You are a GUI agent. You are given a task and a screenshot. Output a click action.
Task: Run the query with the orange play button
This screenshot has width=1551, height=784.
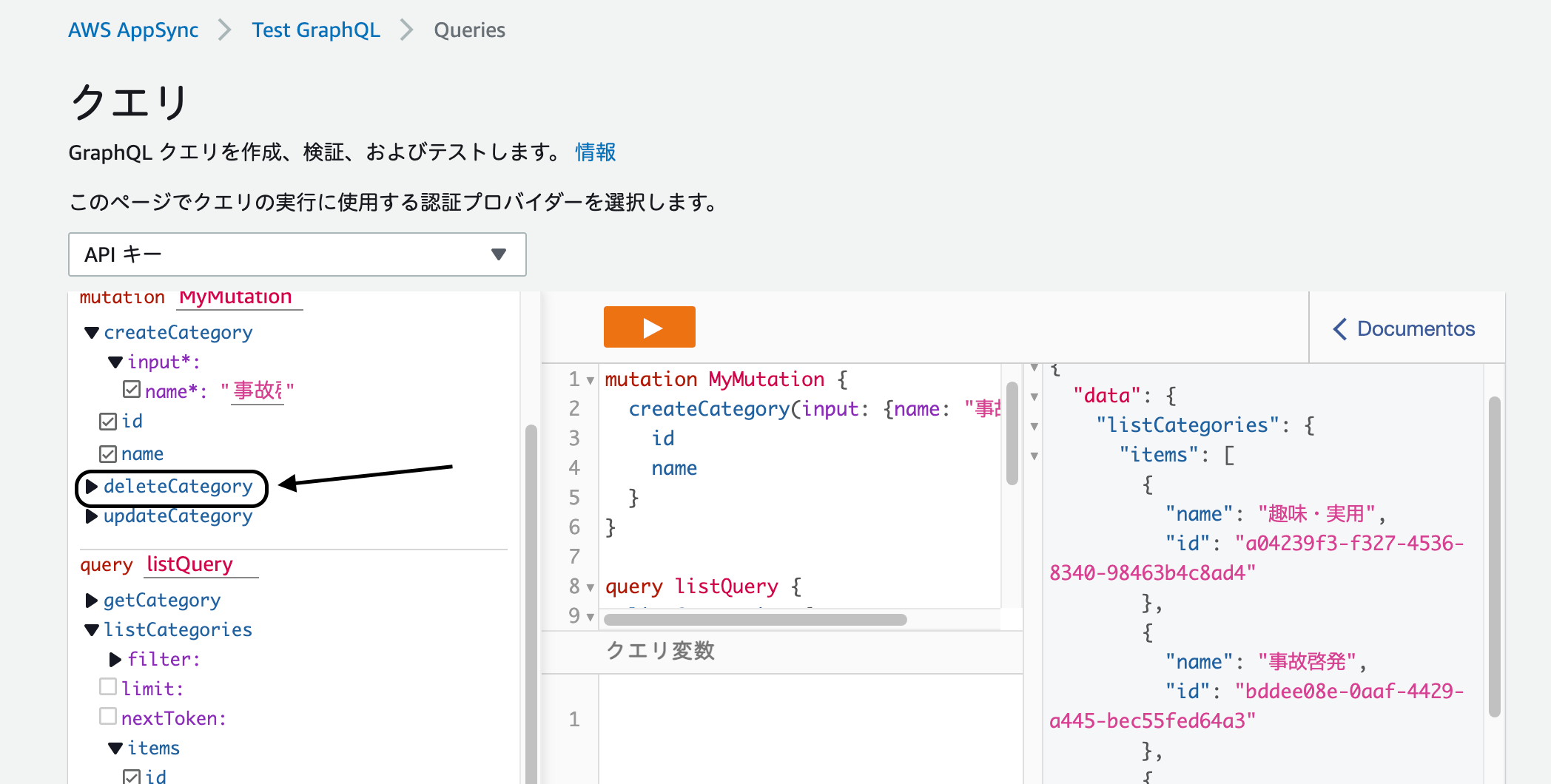649,327
